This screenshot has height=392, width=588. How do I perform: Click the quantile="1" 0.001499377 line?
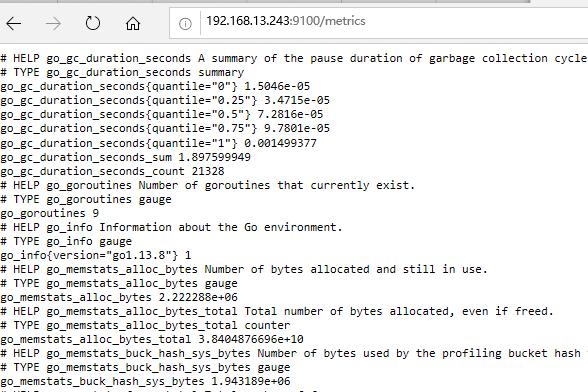[158, 143]
